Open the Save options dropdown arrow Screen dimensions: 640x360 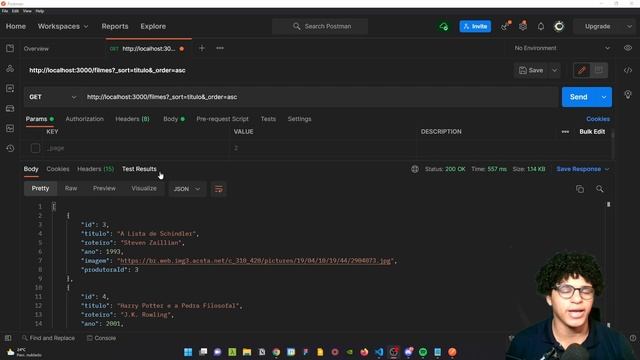555,70
